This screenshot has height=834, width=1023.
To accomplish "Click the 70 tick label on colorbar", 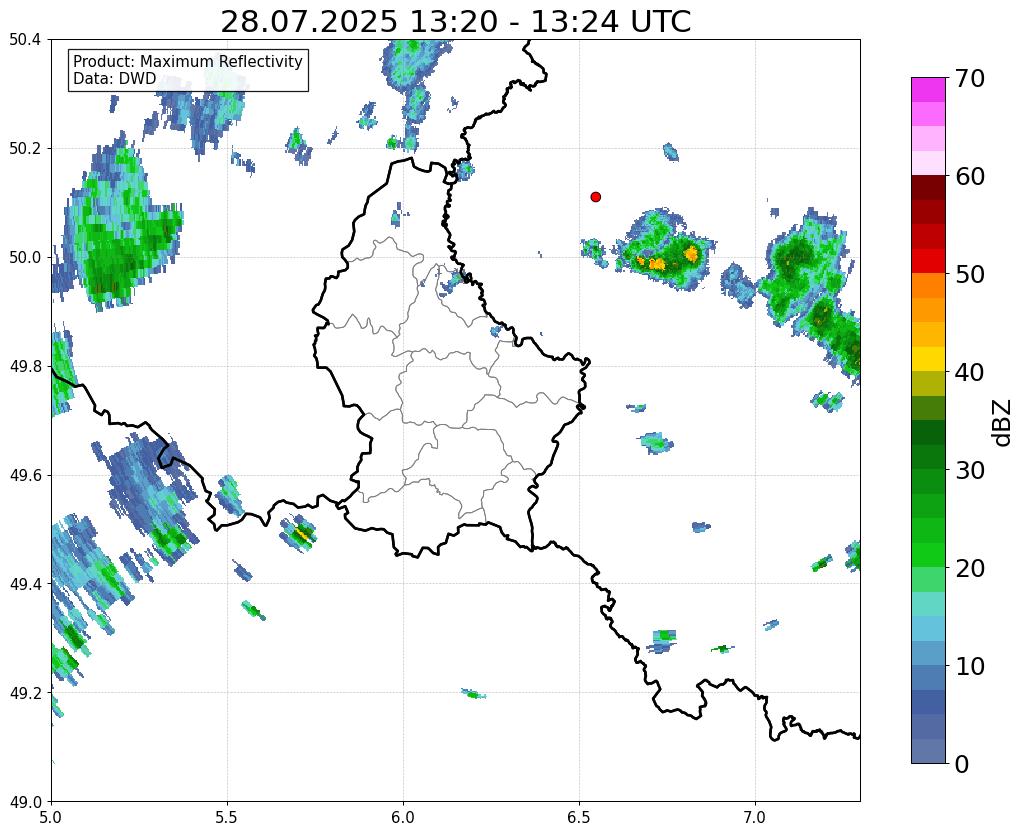I will 970,78.
